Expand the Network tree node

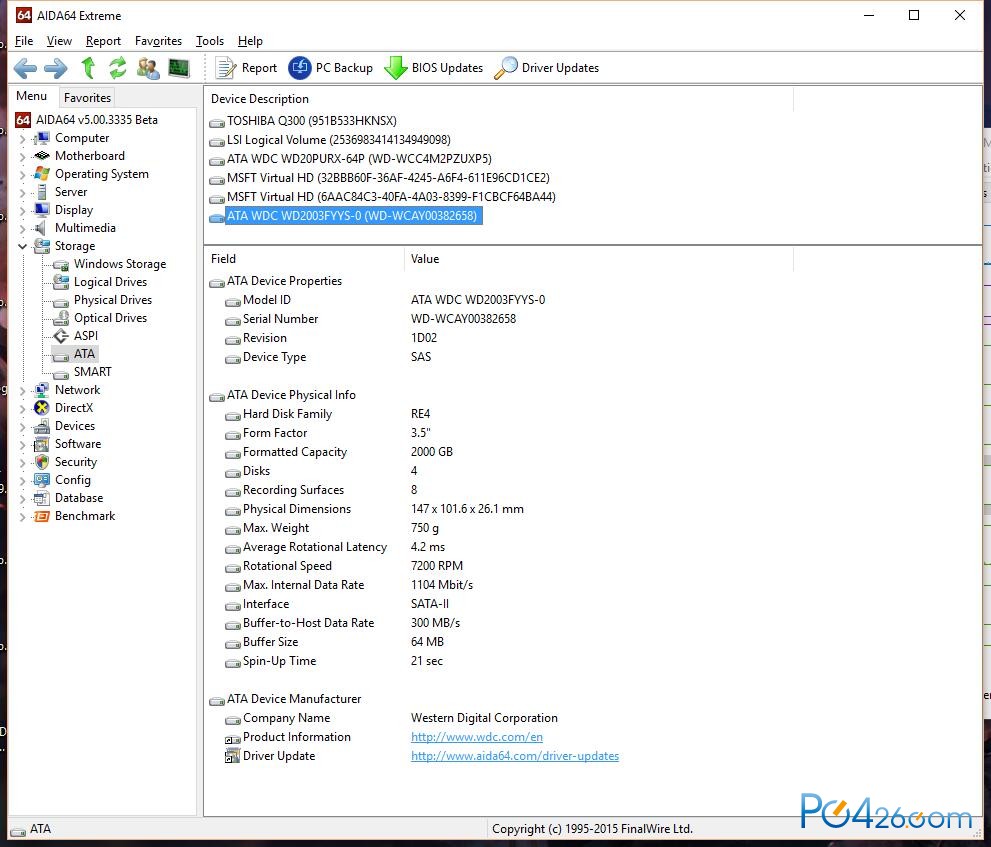click(23, 391)
